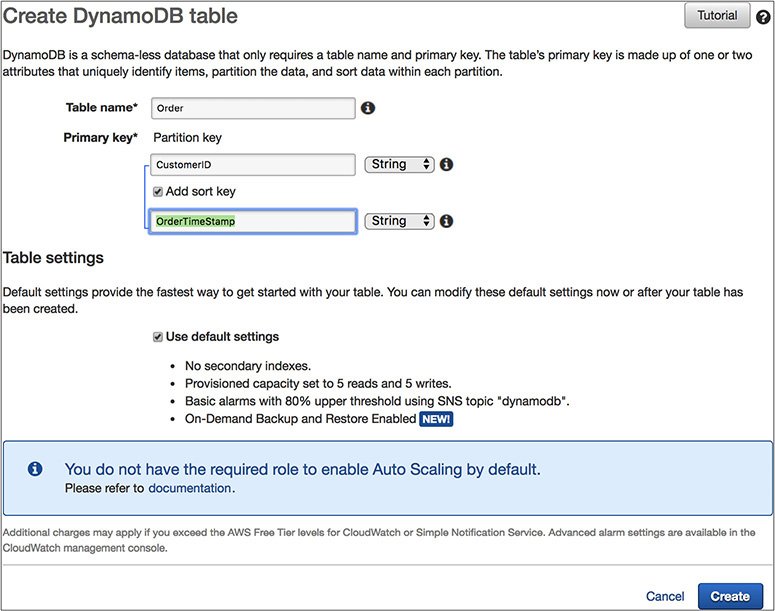Click the Create DynamoDB table heading
The image size is (775, 611).
click(121, 17)
